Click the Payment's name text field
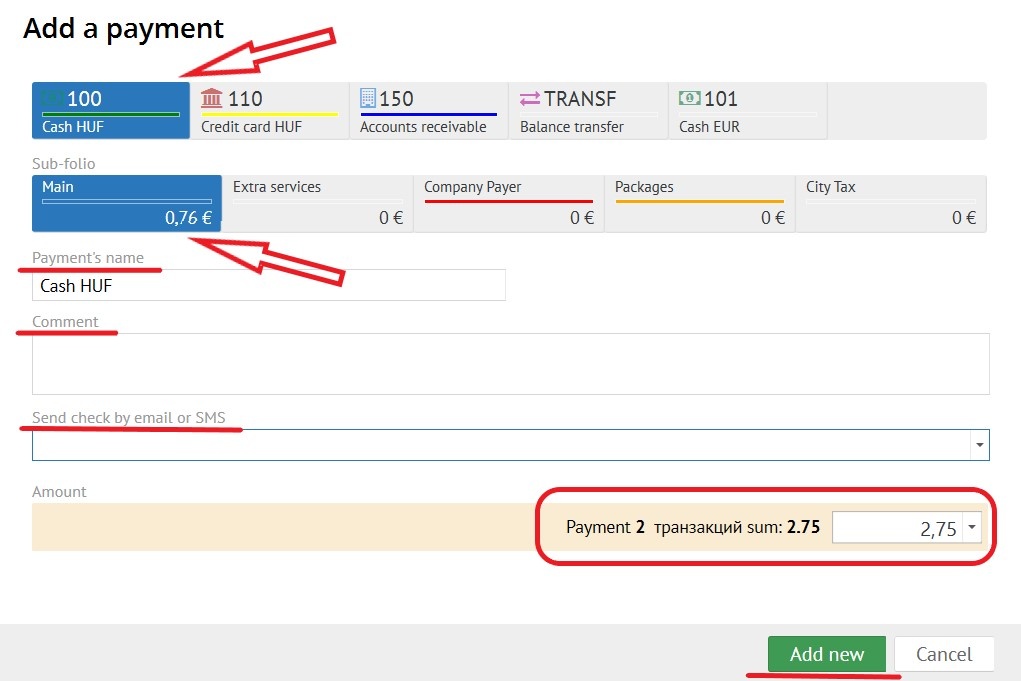This screenshot has width=1021, height=681. [268, 286]
